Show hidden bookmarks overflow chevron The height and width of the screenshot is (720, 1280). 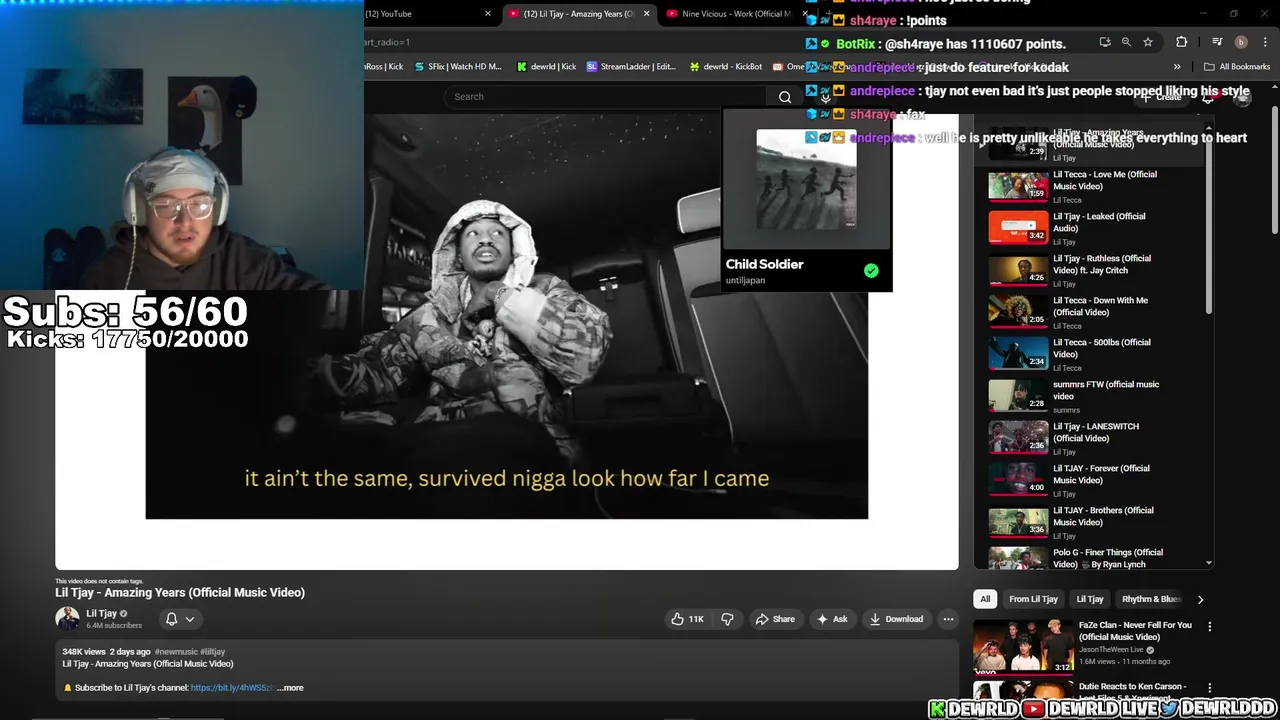[x=1177, y=67]
